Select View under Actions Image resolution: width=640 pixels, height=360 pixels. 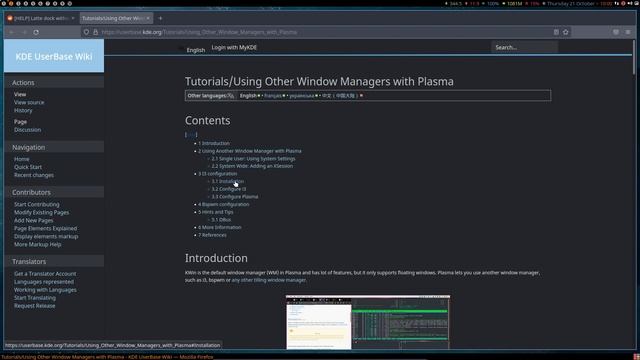point(20,94)
